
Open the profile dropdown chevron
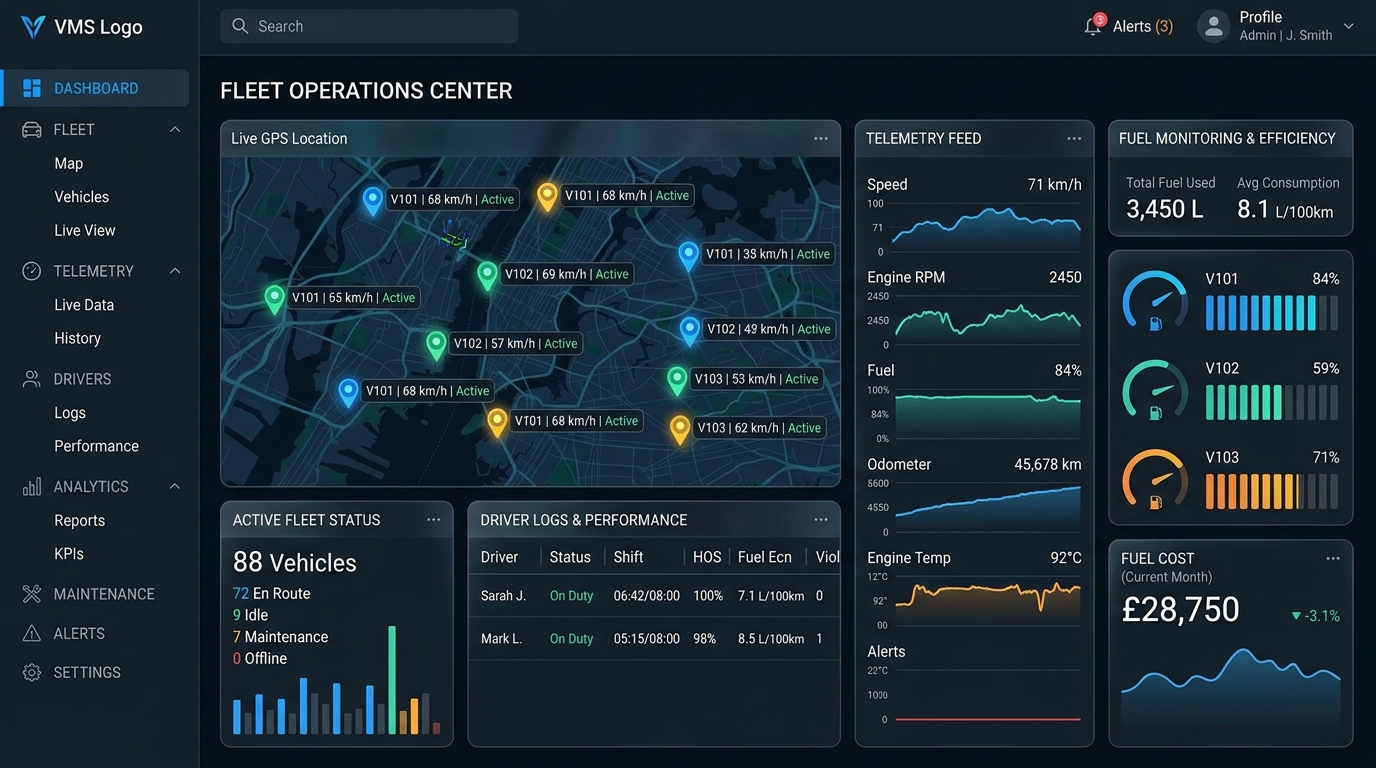pos(1348,27)
